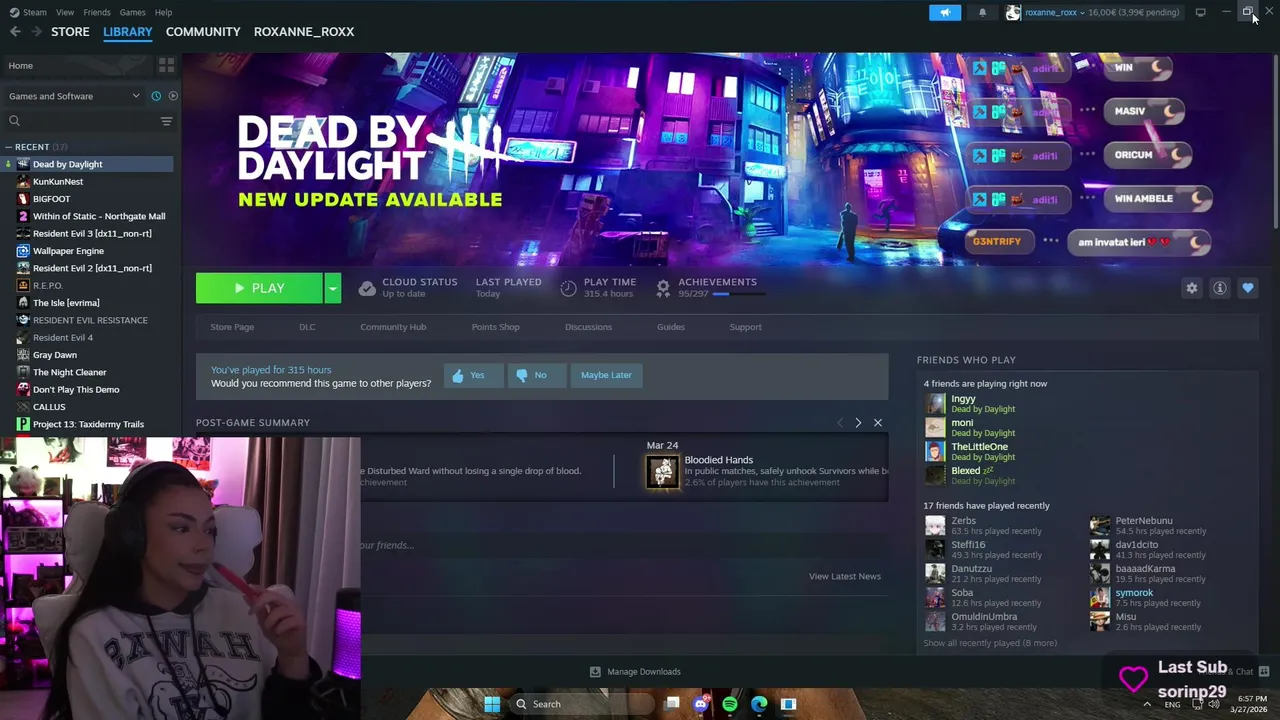Click the volume icon in system tray
The width and height of the screenshot is (1280, 720).
(1213, 704)
